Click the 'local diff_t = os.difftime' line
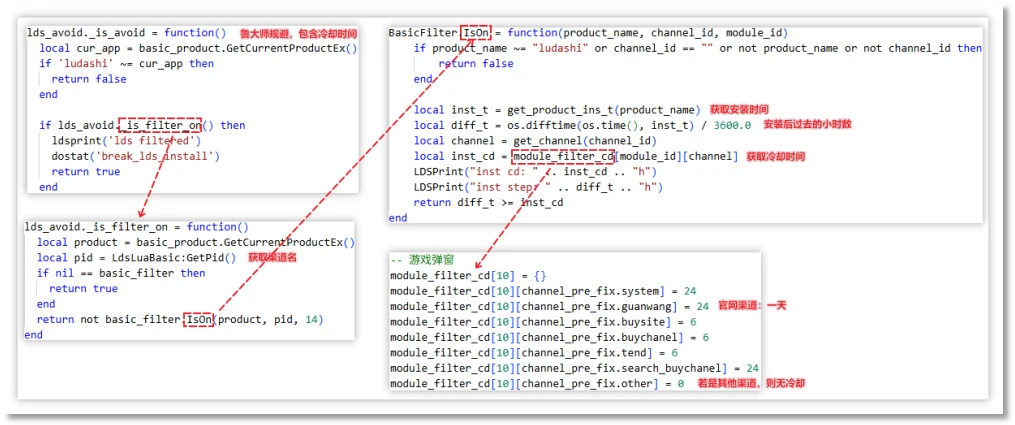This screenshot has height=425, width=1015. (x=583, y=125)
